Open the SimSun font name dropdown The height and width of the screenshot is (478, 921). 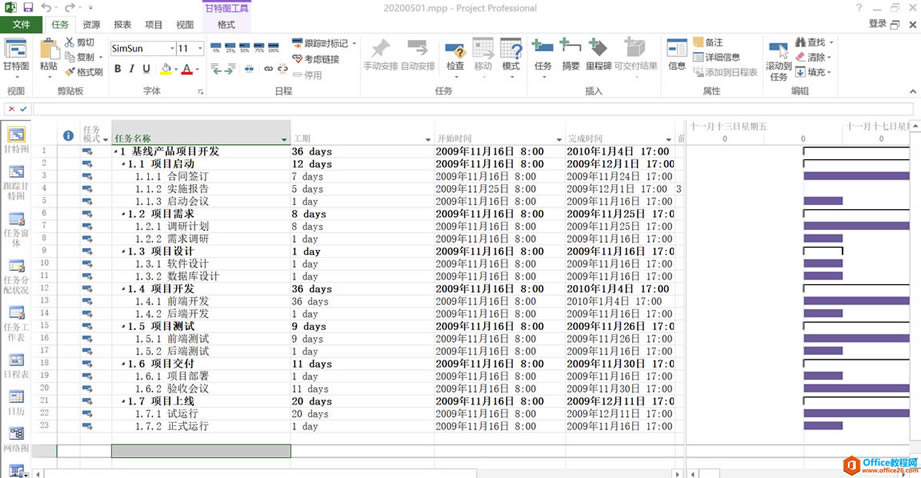click(169, 48)
